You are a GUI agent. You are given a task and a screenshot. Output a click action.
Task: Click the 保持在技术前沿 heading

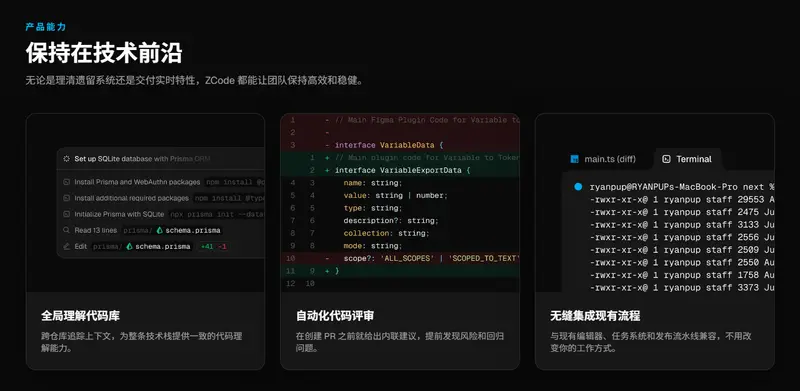click(104, 53)
